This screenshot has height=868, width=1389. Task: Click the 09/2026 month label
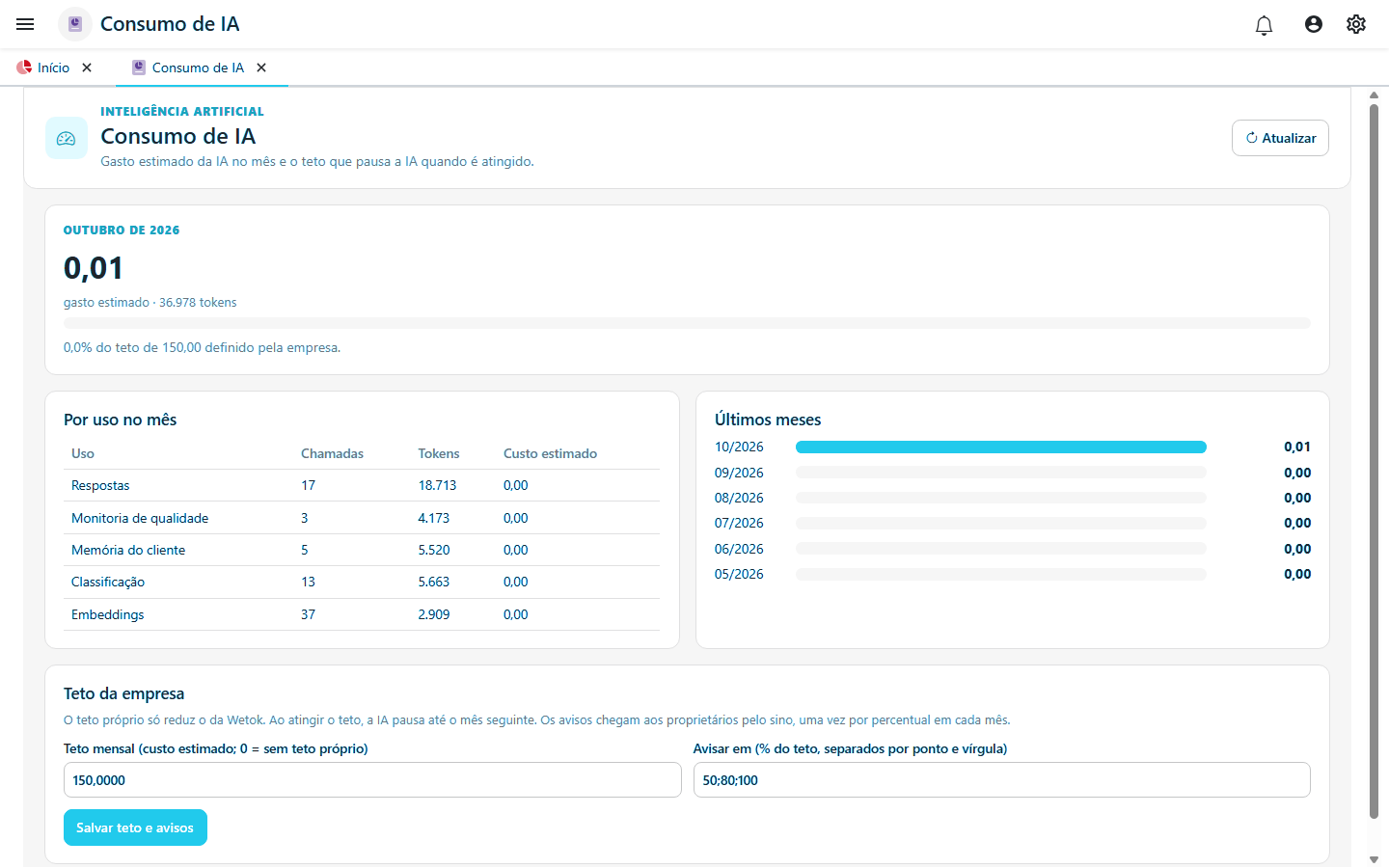pyautogui.click(x=739, y=473)
